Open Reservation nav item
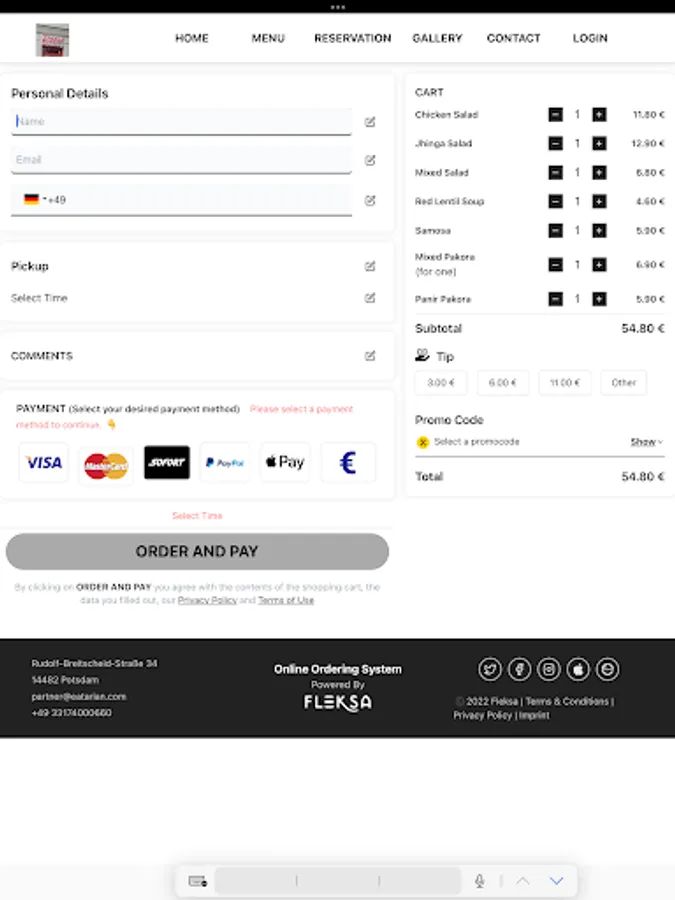The image size is (675, 900). point(352,38)
